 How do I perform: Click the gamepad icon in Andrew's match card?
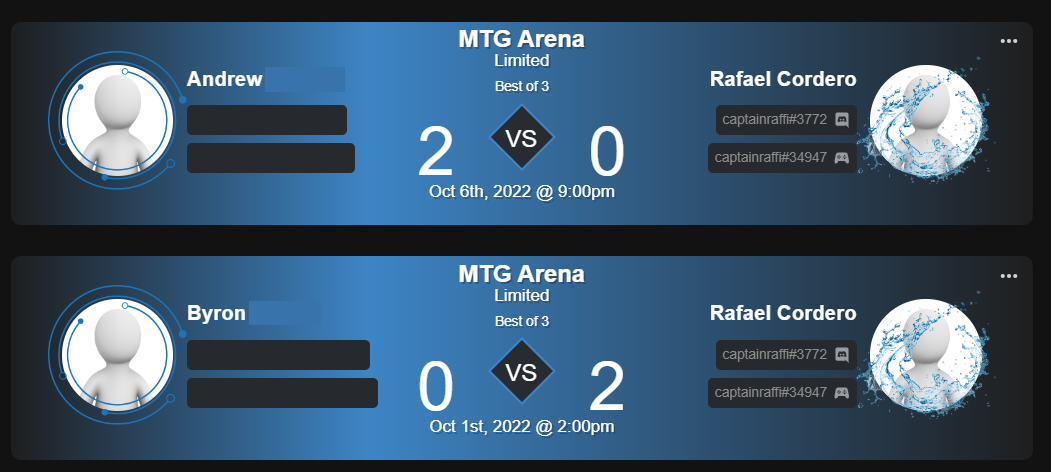coord(842,158)
